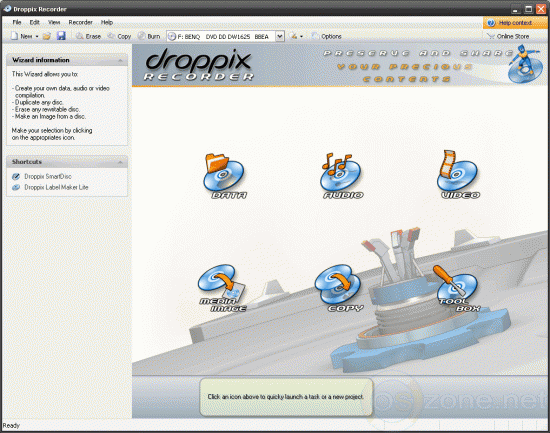Screen dimensions: 550x433
Task: Start the disc Copy task icon
Action: [339, 288]
